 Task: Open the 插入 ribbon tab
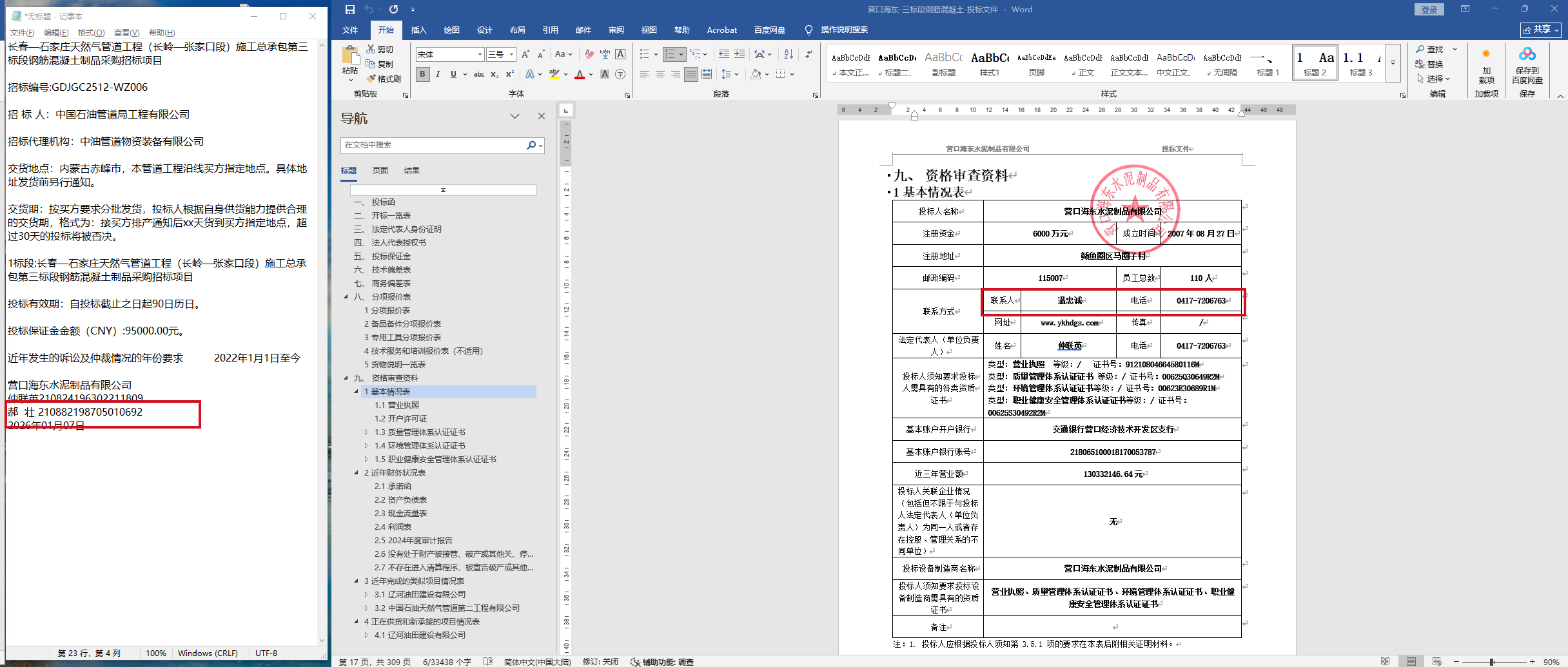pyautogui.click(x=418, y=30)
